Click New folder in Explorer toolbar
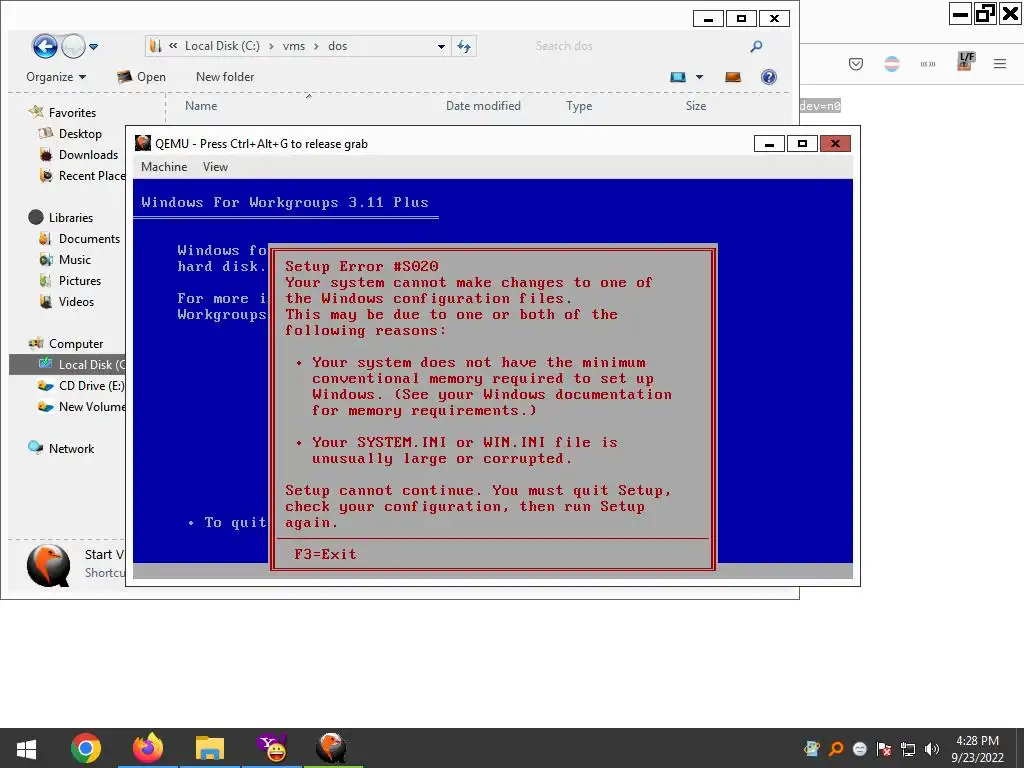Viewport: 1024px width, 768px height. click(x=225, y=77)
